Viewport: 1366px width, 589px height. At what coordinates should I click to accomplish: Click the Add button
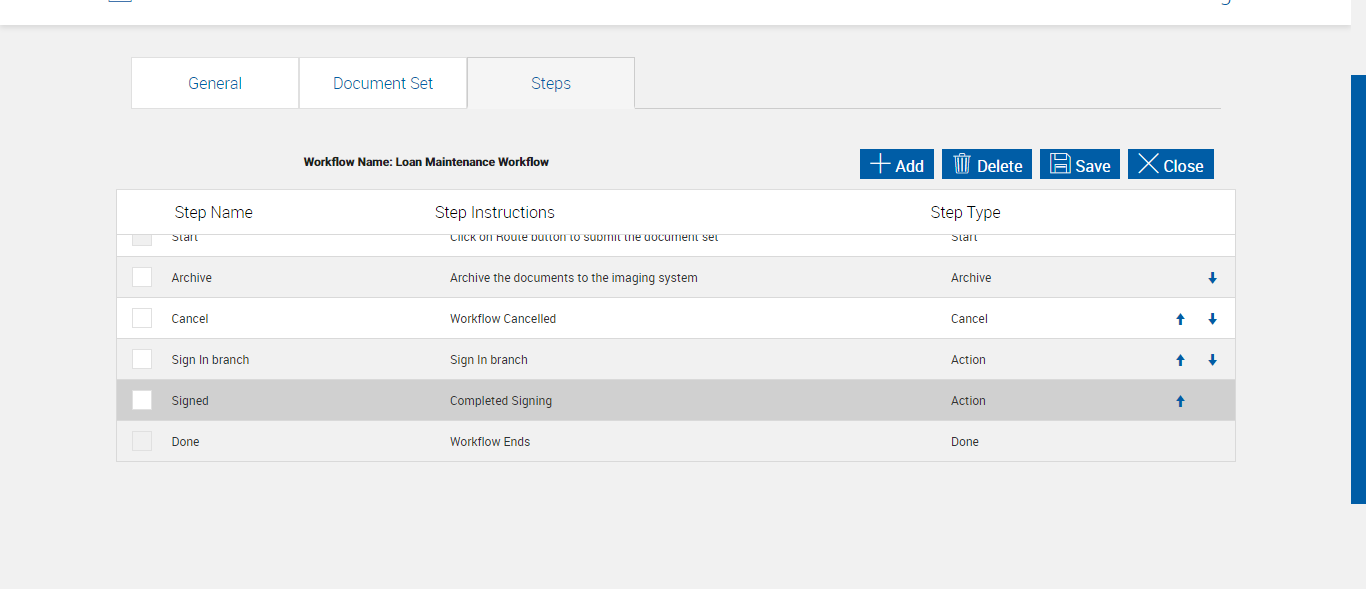click(896, 165)
